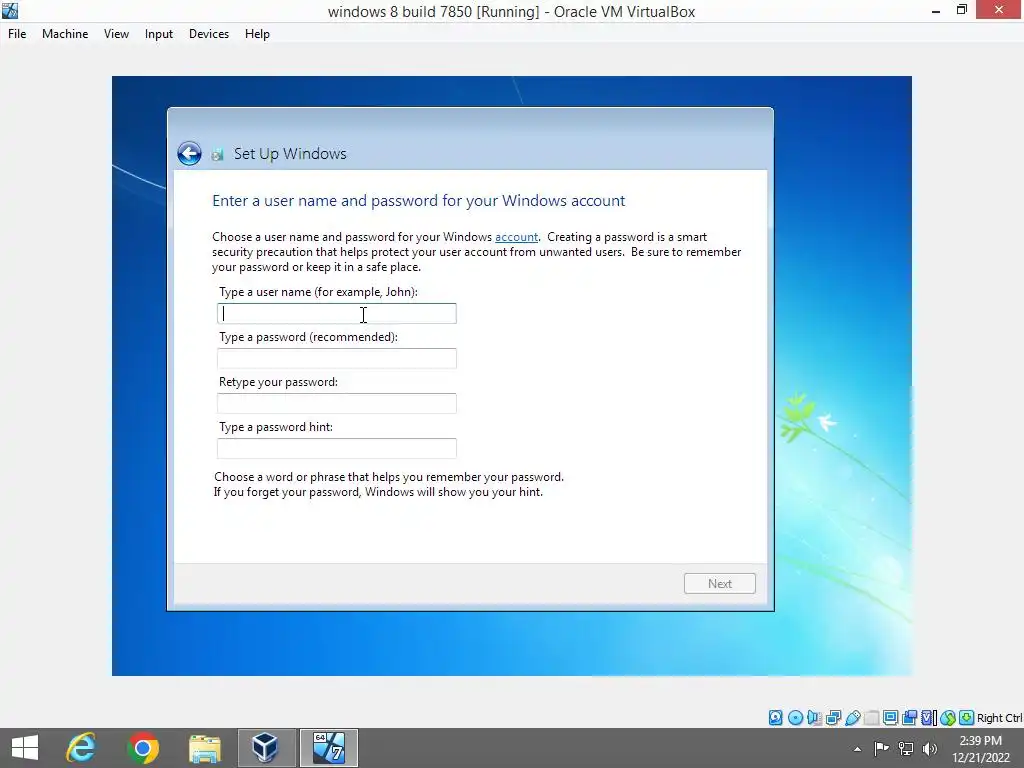The width and height of the screenshot is (1024, 768).
Task: Click the VirtualBox app icon in title bar
Action: 10,10
